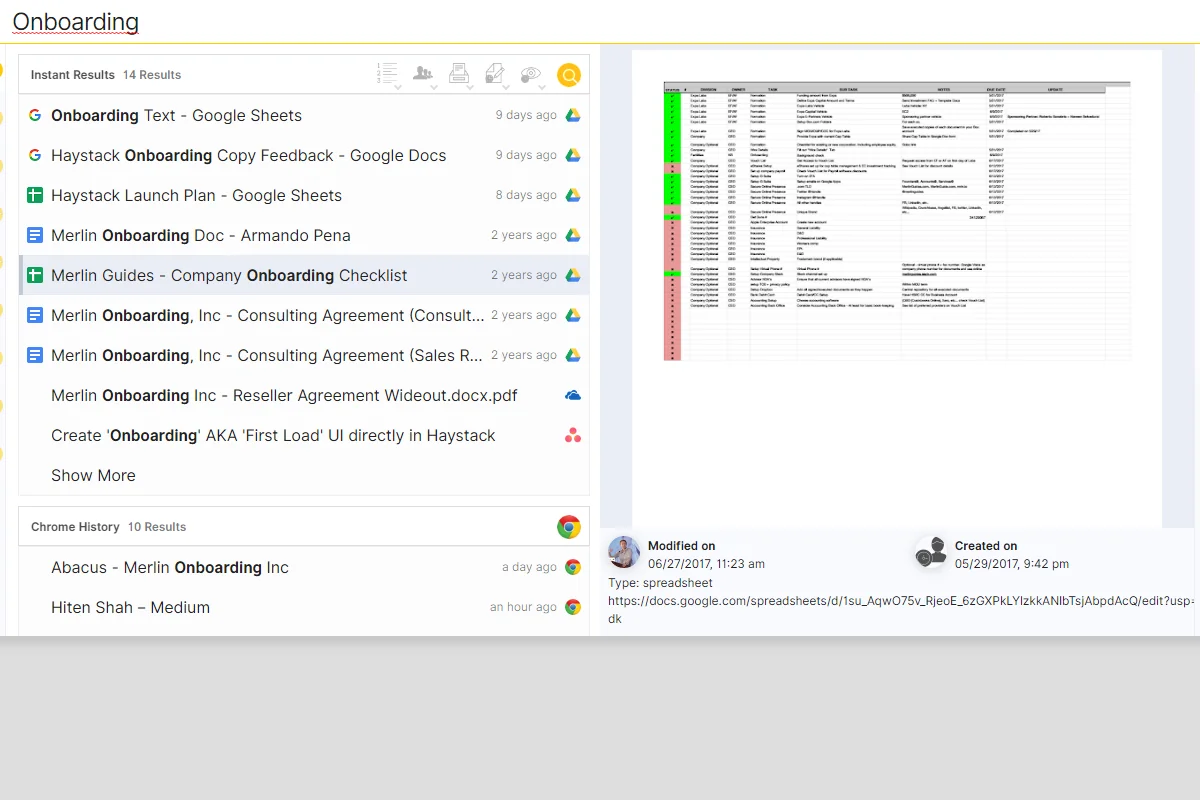The image size is (1200, 800).
Task: Click the Asana icon on 'First Load' UI row
Action: click(573, 435)
